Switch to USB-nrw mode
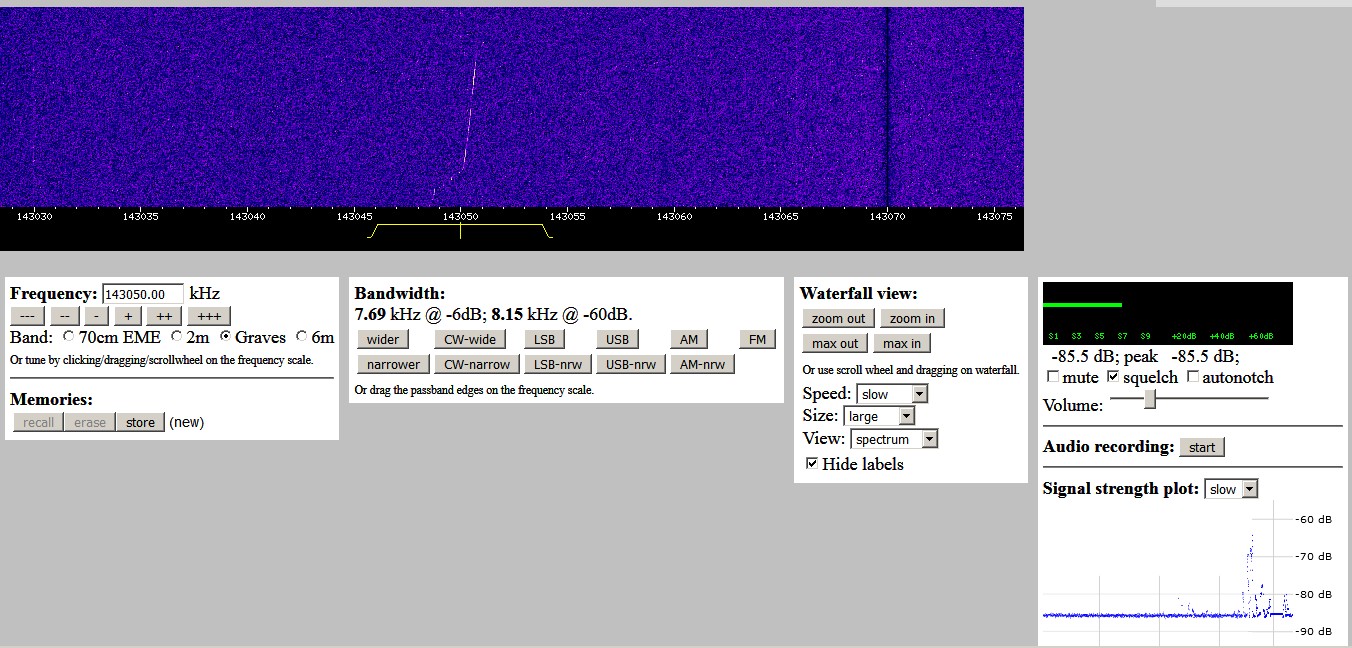The width and height of the screenshot is (1352, 648). pos(631,364)
